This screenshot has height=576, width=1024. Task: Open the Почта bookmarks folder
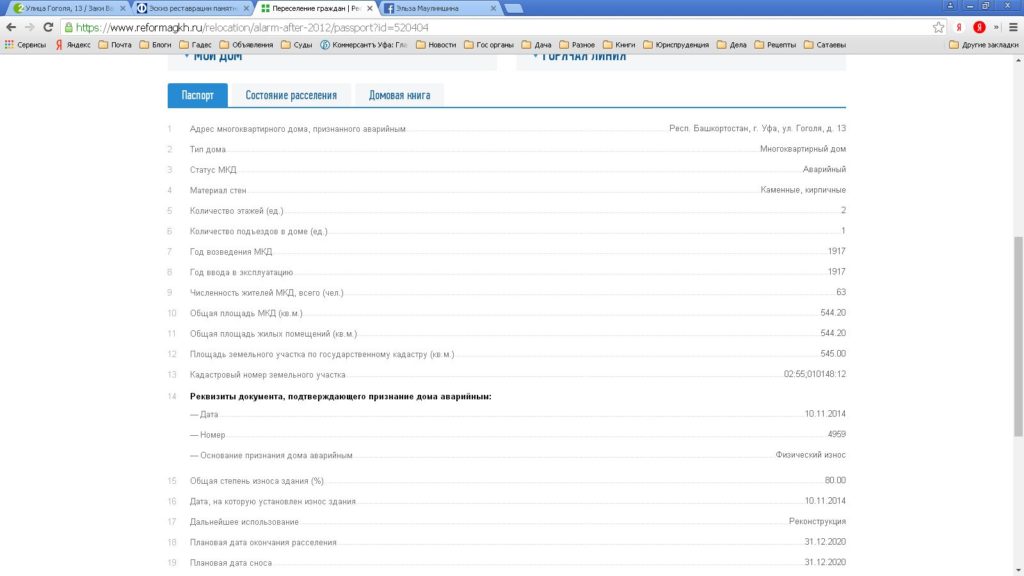[x=114, y=44]
